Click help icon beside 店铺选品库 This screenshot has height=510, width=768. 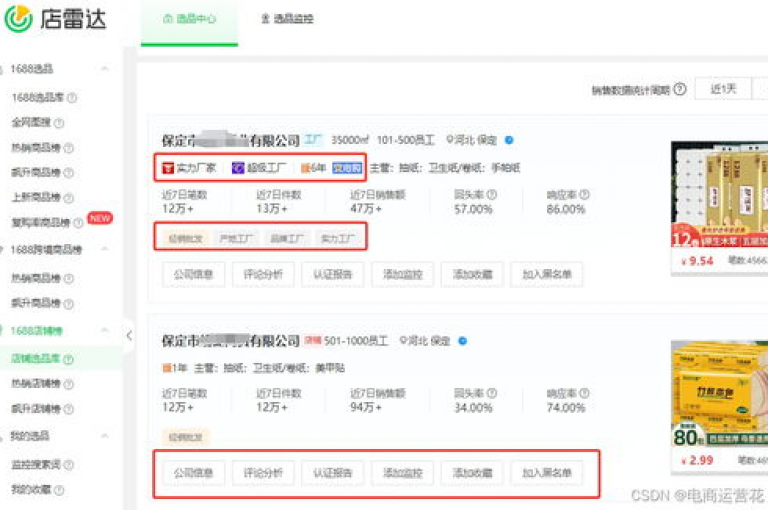[x=69, y=359]
